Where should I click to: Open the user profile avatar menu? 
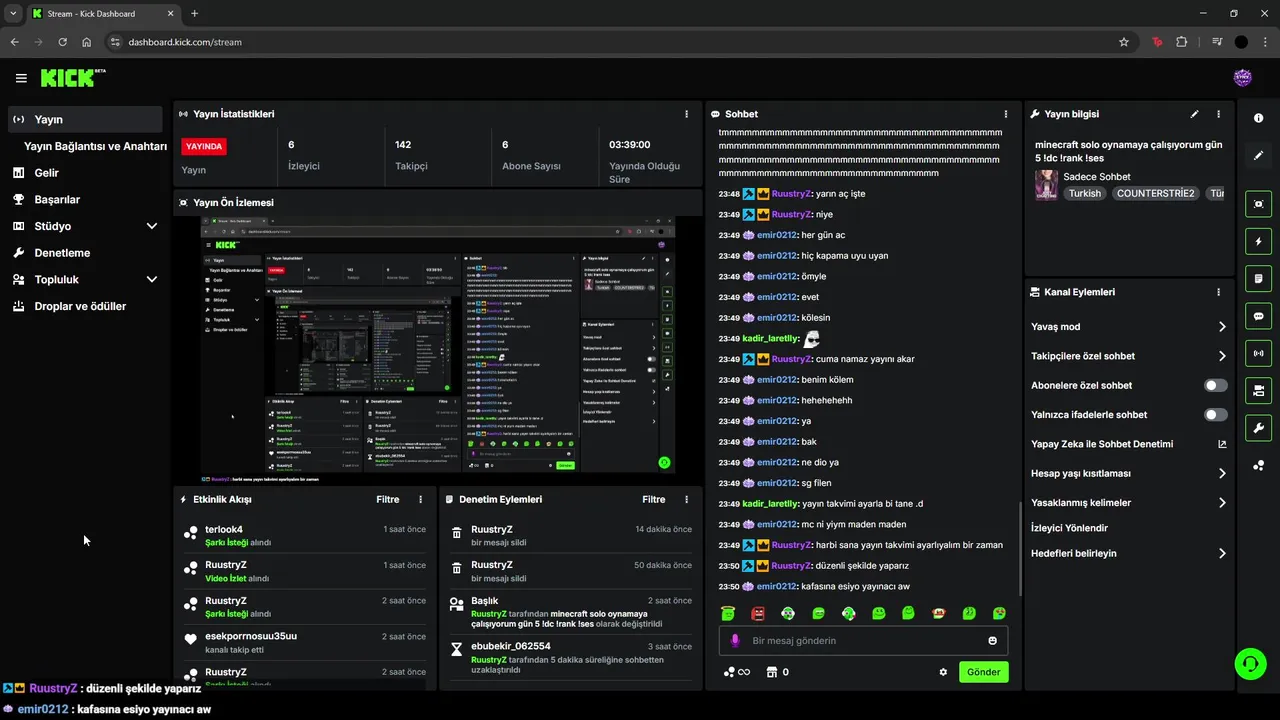[x=1243, y=78]
